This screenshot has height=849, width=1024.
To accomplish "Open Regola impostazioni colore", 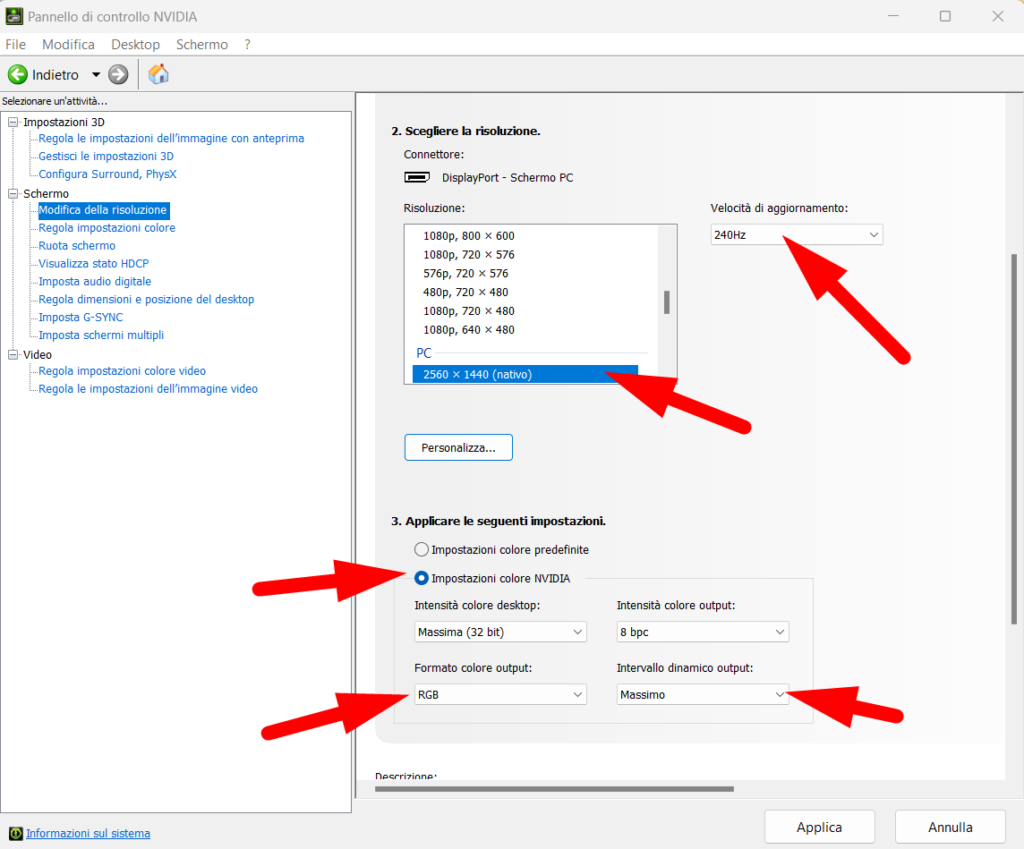I will [107, 228].
